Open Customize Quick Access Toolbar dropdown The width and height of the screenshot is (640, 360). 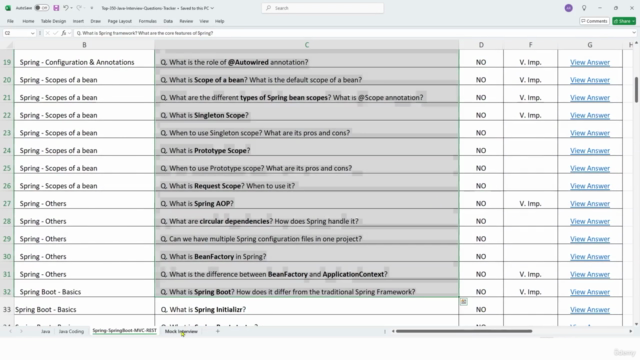[x=91, y=8]
